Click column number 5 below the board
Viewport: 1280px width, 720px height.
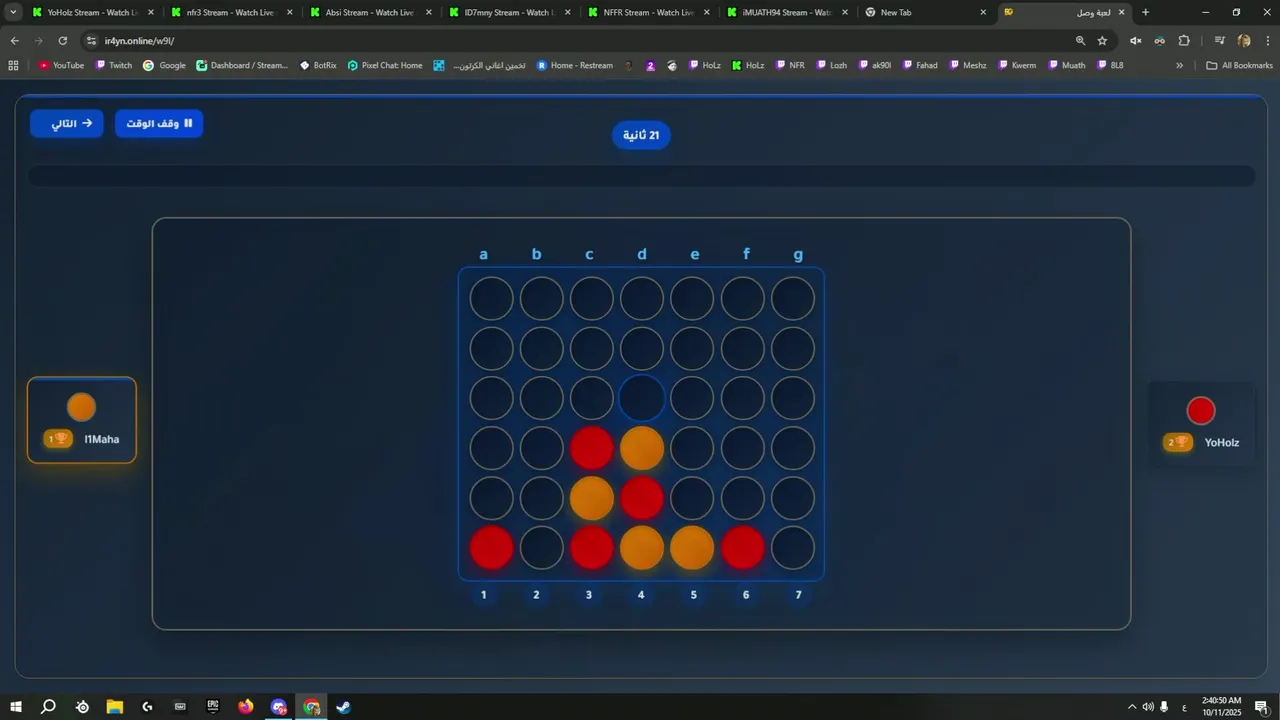[x=694, y=595]
